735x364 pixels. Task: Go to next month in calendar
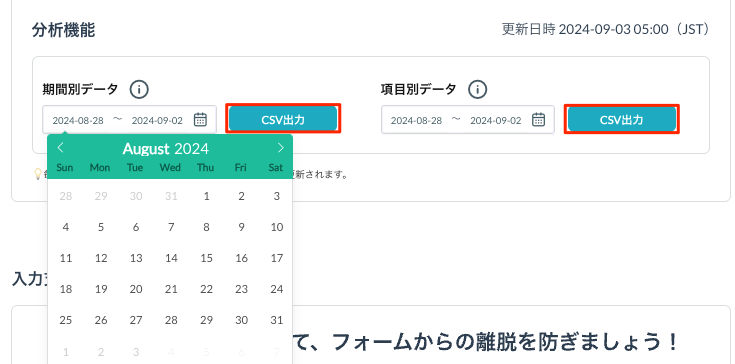tap(280, 148)
